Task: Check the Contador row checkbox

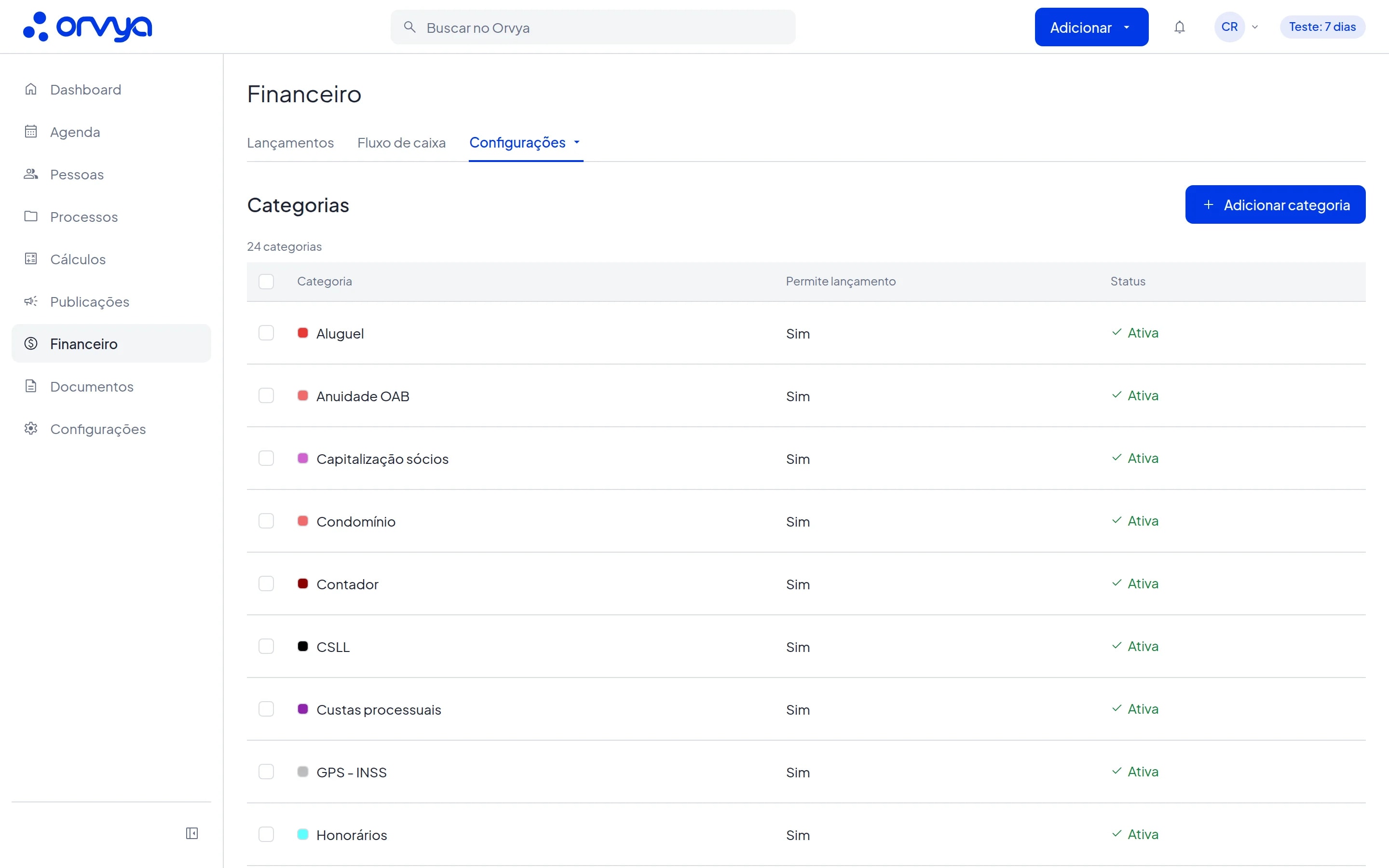Action: 266,583
